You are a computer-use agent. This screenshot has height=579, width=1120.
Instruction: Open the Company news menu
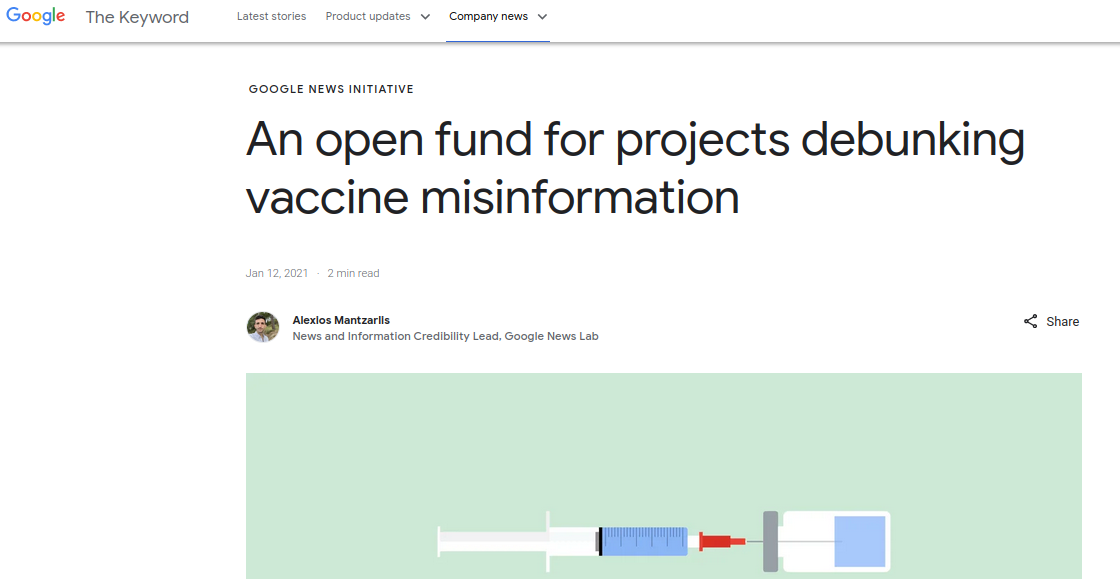488,16
